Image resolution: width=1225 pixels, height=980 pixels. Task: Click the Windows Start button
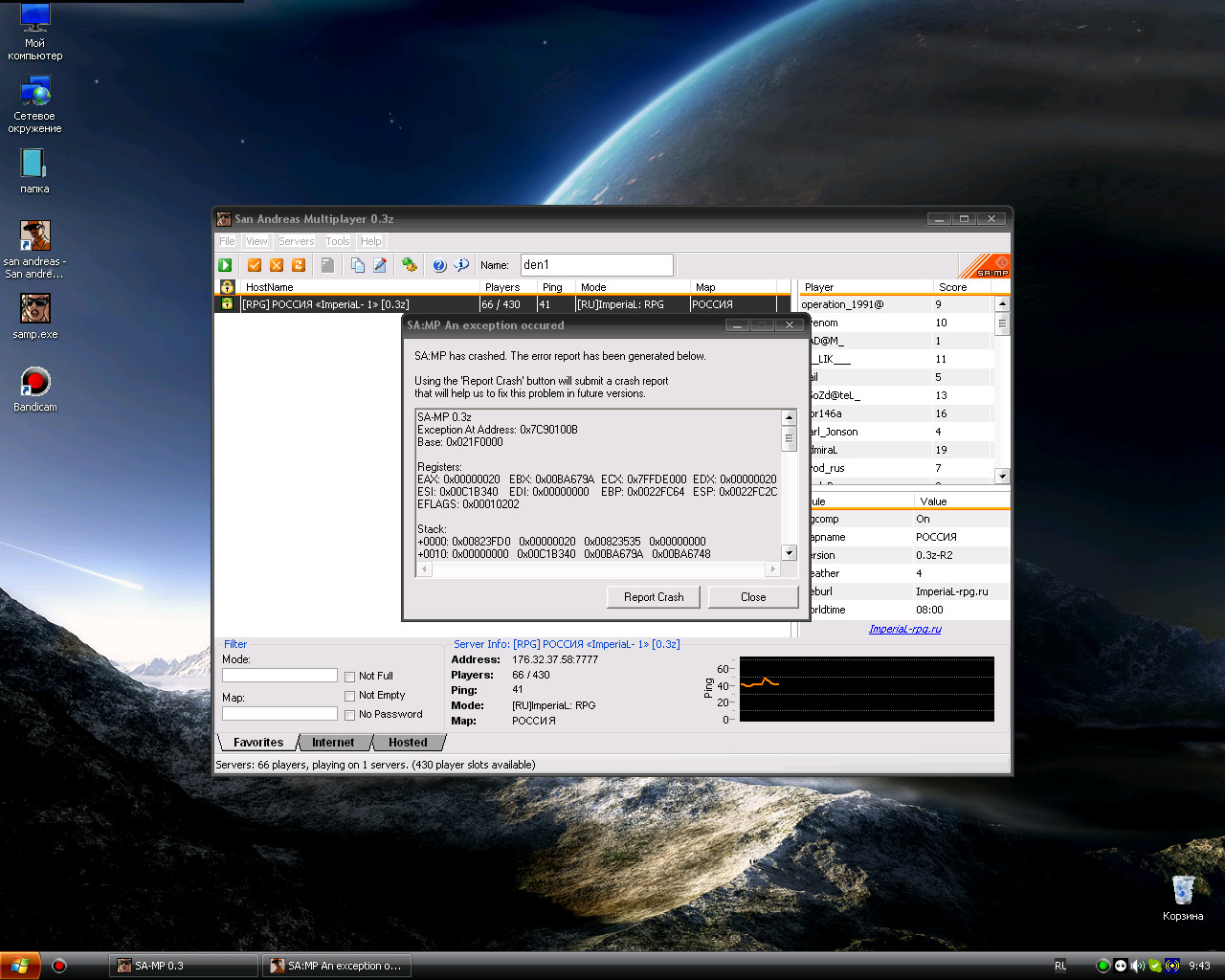(x=20, y=966)
